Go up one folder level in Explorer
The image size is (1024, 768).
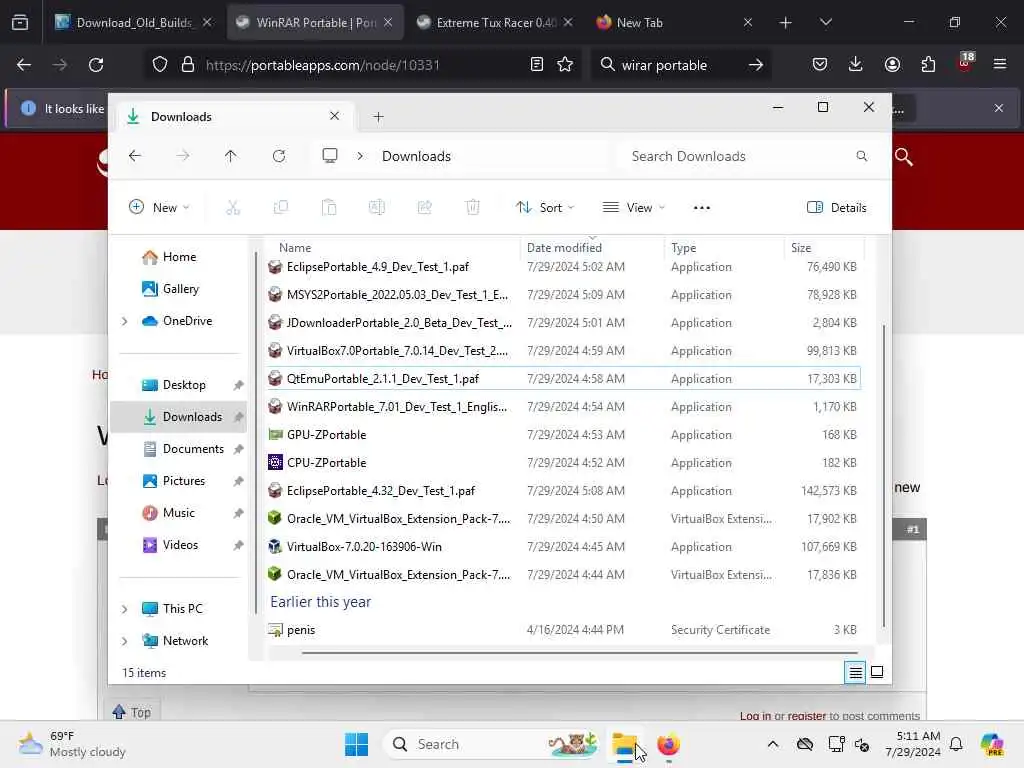[231, 156]
